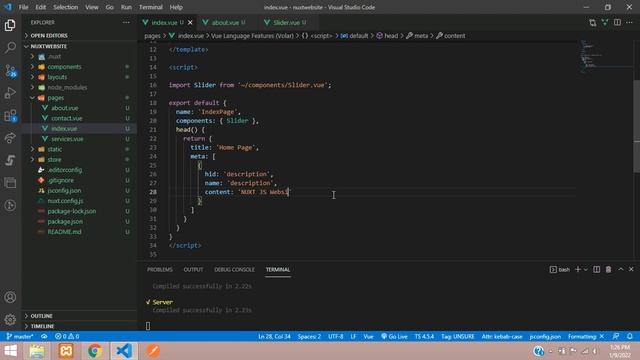The width and height of the screenshot is (640, 360).
Task: Open the Run and Debug view
Action: tap(10, 93)
